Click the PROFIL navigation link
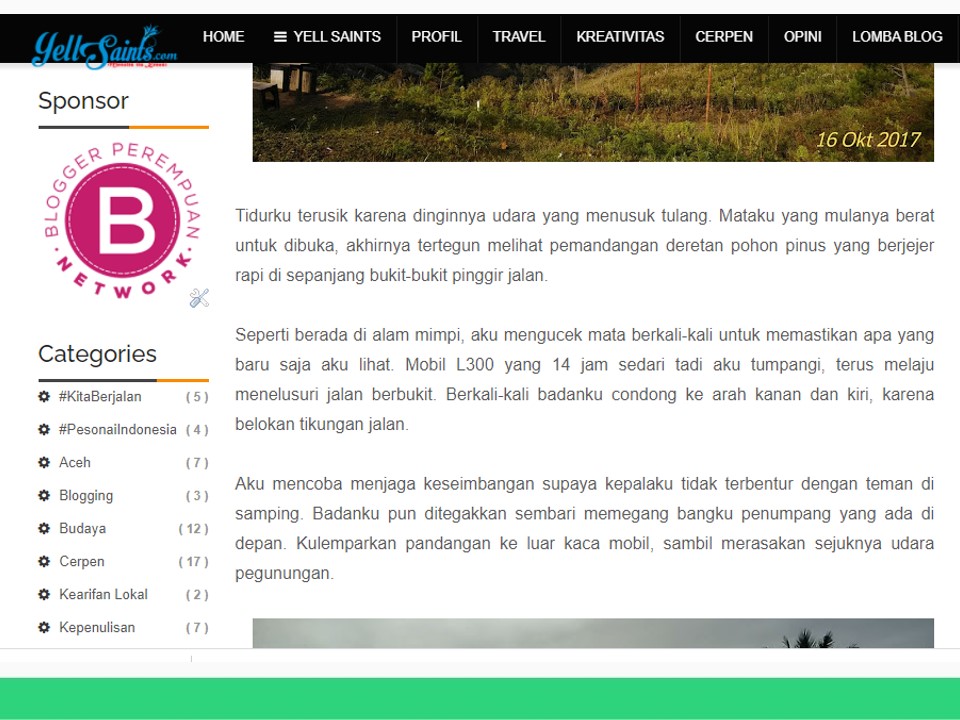The height and width of the screenshot is (720, 960). 437,37
